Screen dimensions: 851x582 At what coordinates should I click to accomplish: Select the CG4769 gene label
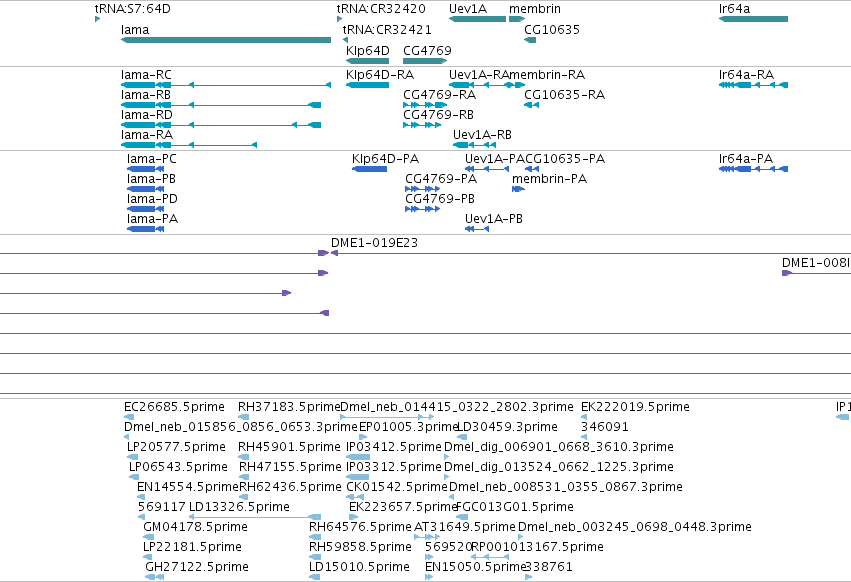427,50
